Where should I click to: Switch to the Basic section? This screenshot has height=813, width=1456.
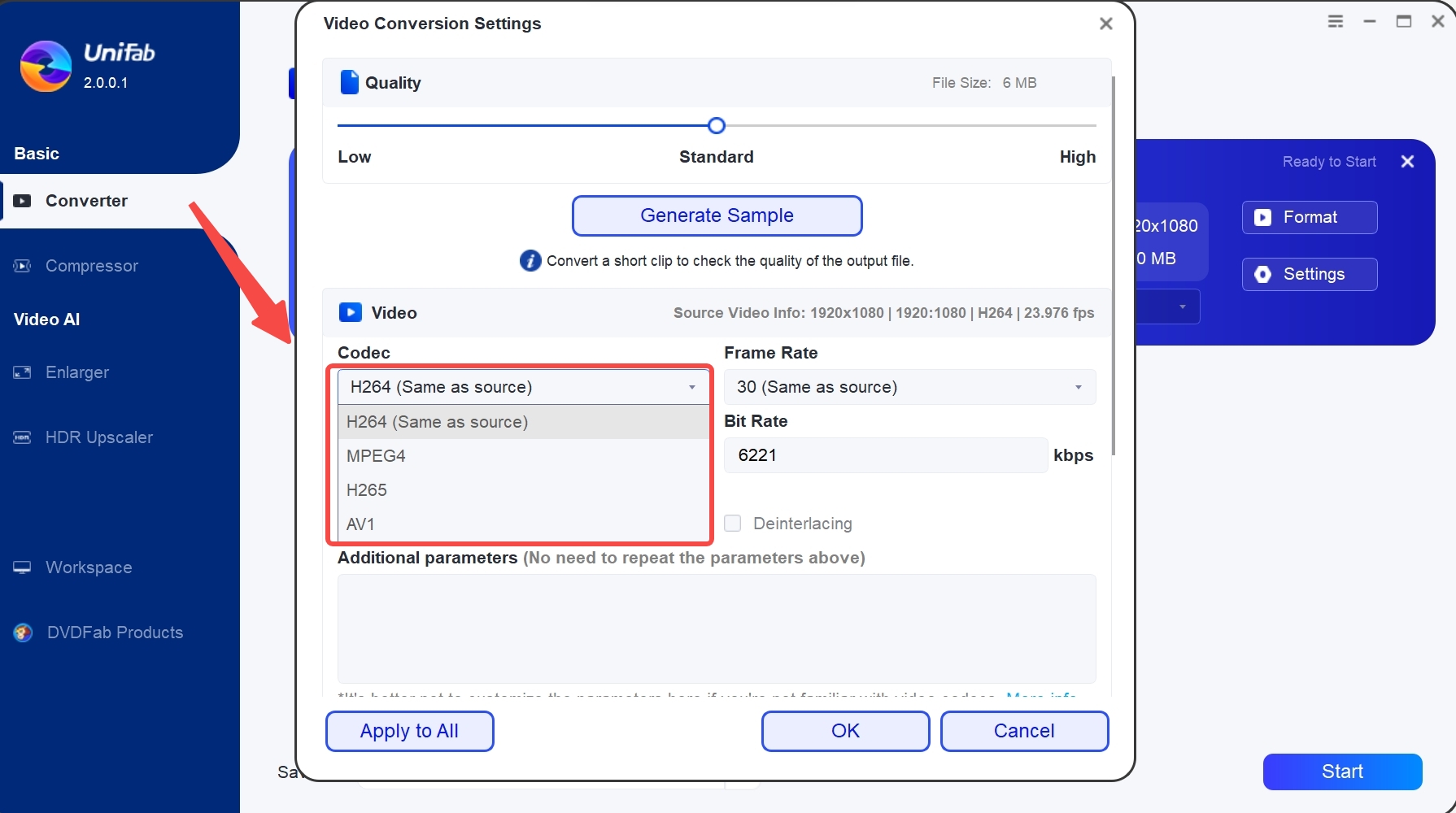36,153
